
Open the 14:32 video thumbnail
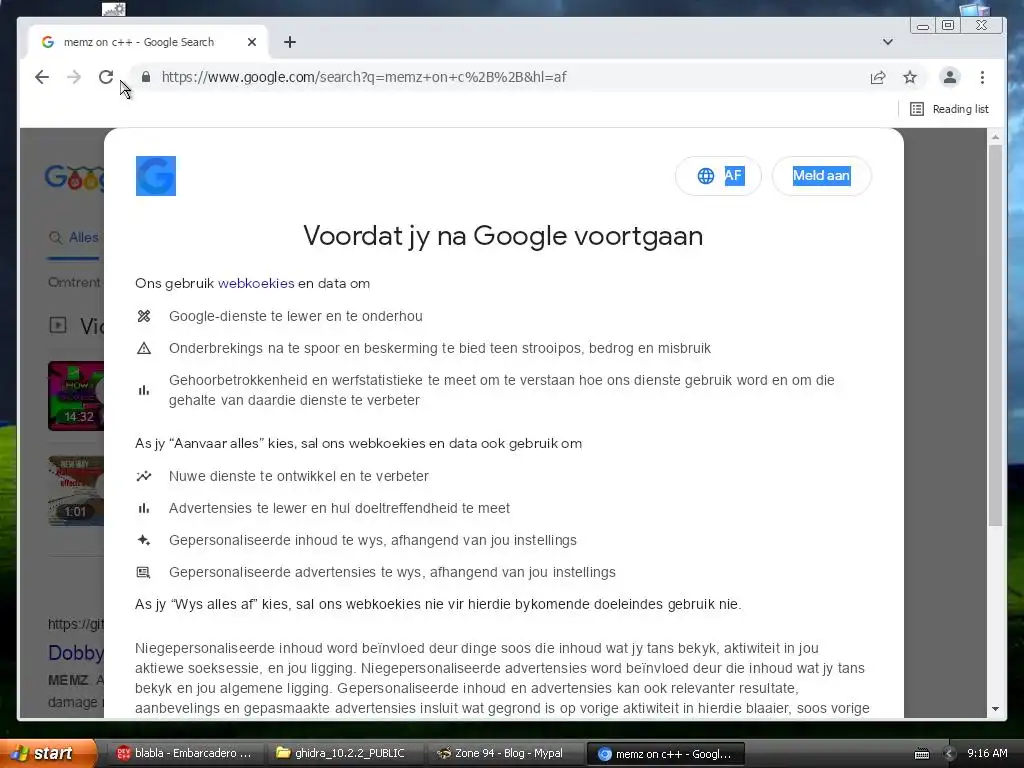click(76, 396)
